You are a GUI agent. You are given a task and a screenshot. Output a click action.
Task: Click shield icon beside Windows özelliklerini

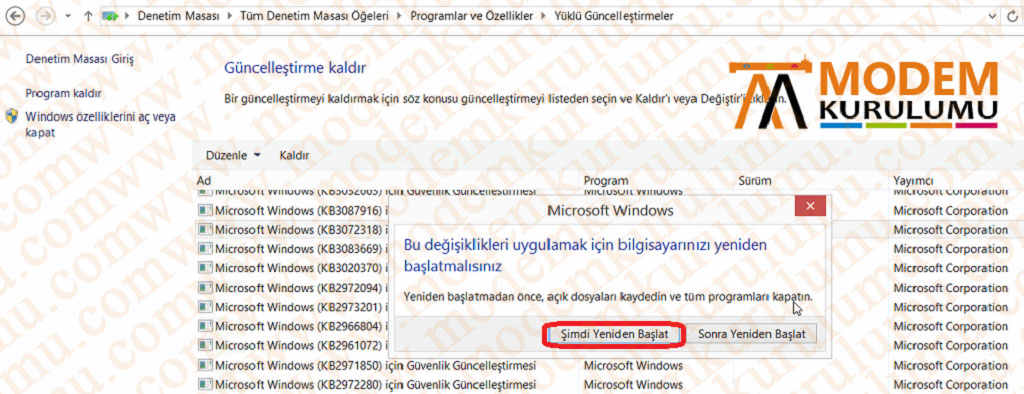12,117
